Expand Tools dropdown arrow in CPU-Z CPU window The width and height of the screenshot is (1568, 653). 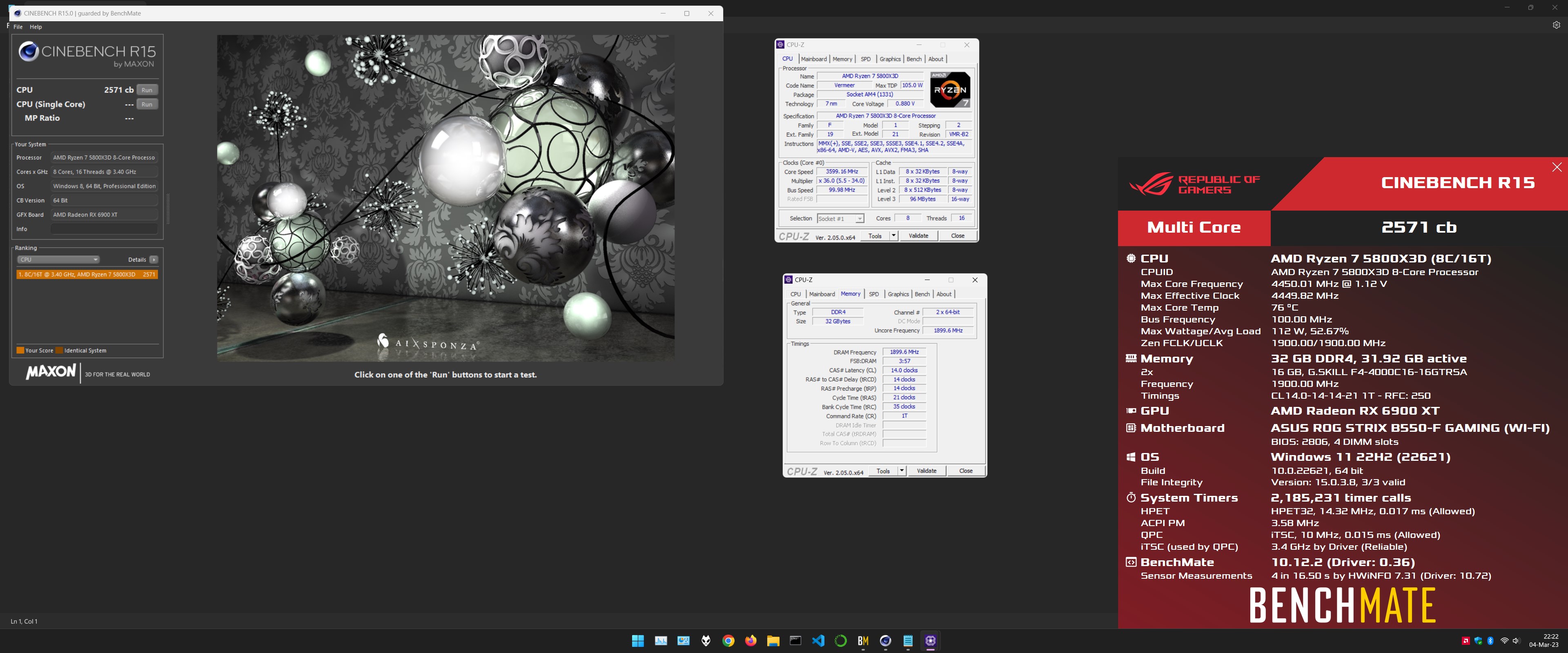click(x=893, y=235)
